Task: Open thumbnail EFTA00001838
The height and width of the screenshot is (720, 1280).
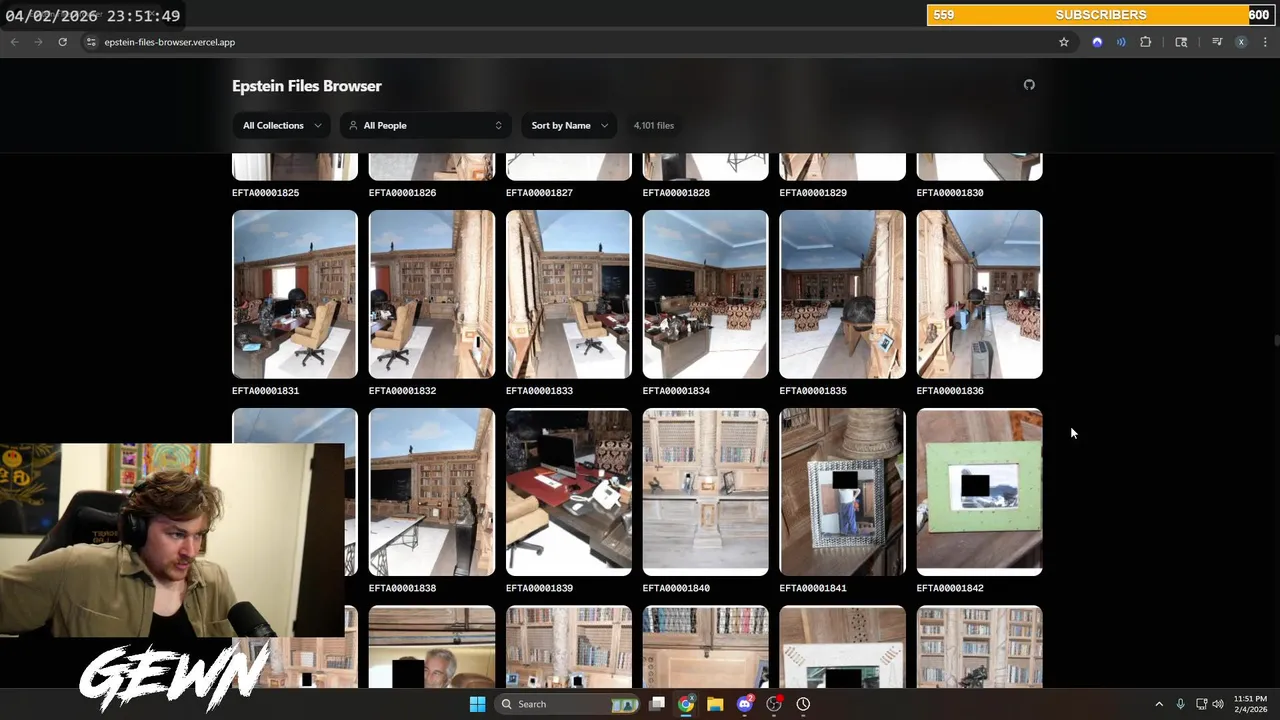Action: coord(432,492)
